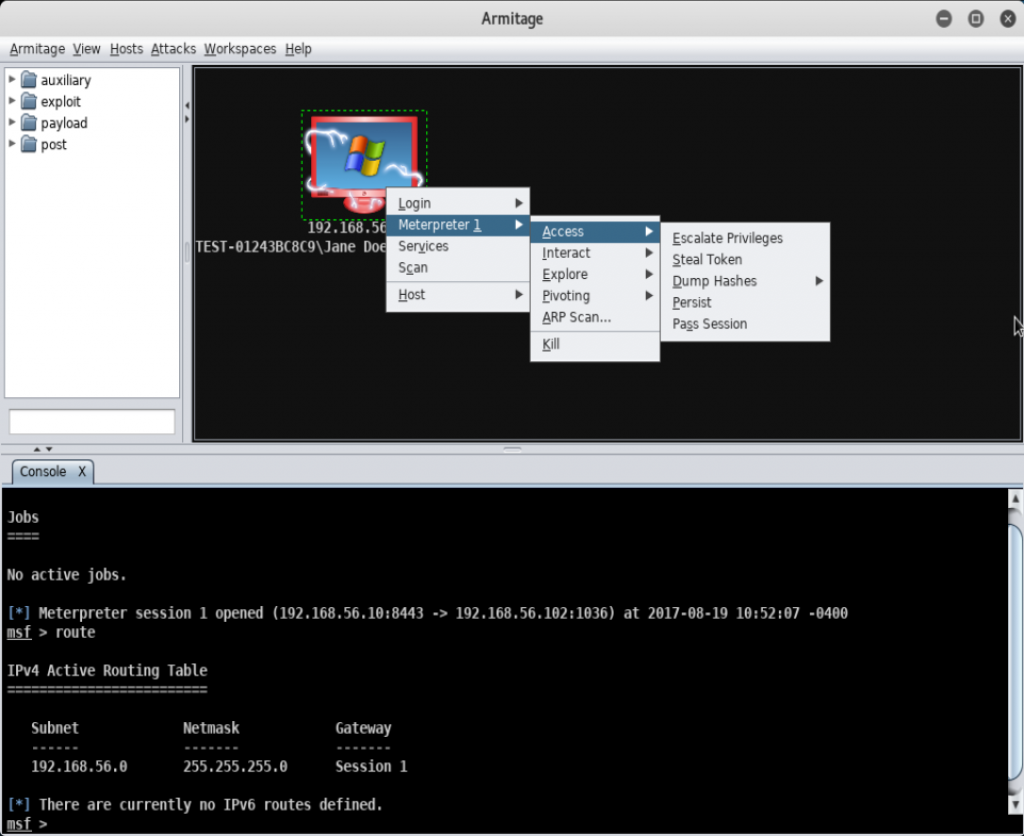This screenshot has width=1024, height=836.
Task: Click the payload tree label
Action: (64, 123)
